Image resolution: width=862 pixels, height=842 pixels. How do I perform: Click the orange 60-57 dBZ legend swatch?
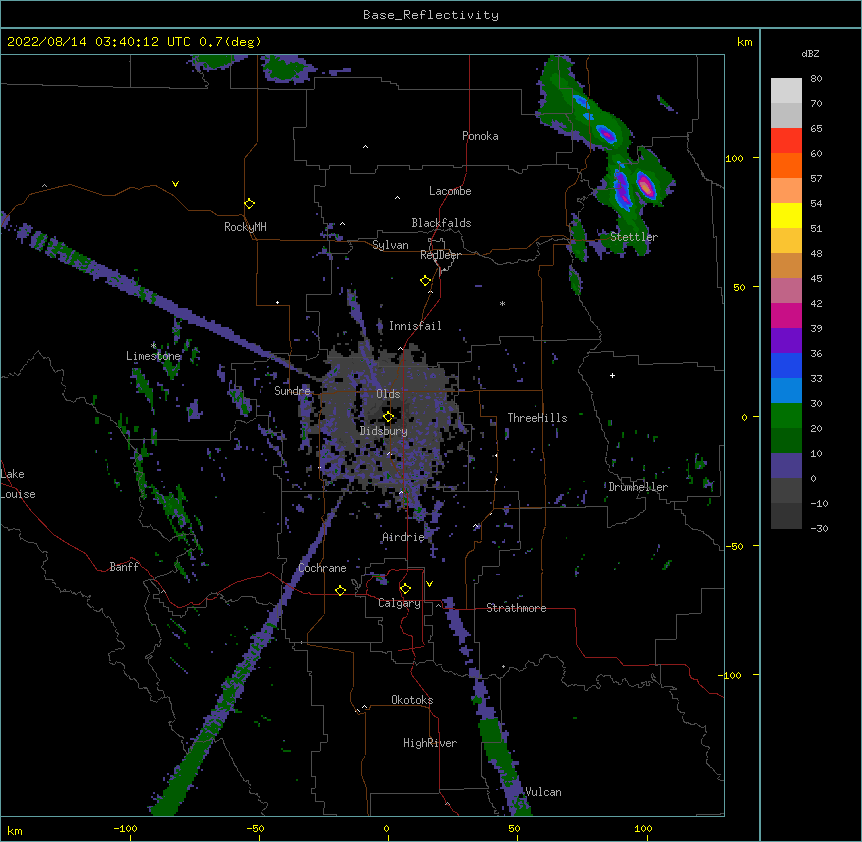pos(786,165)
